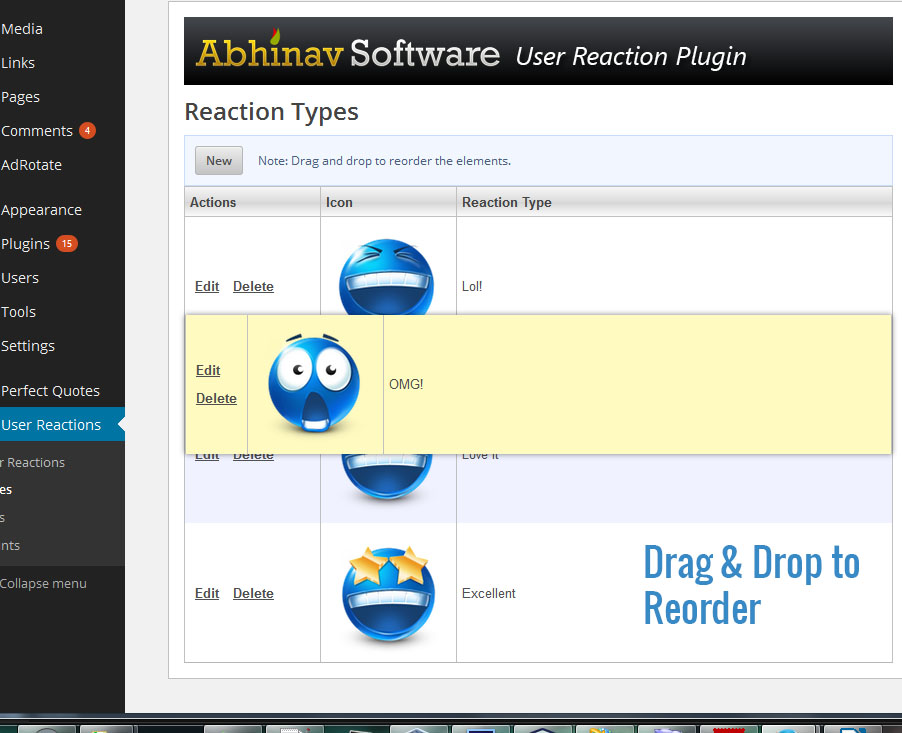Click the Comments count badge showing 4

(x=87, y=131)
